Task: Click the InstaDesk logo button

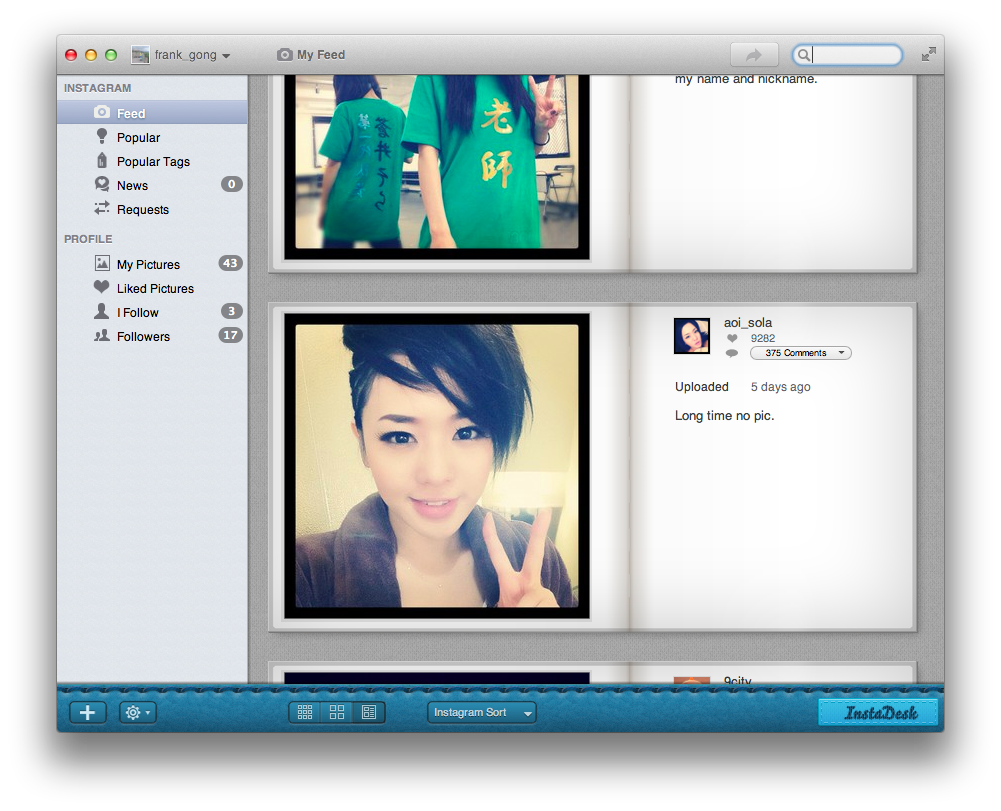Action: (x=878, y=713)
